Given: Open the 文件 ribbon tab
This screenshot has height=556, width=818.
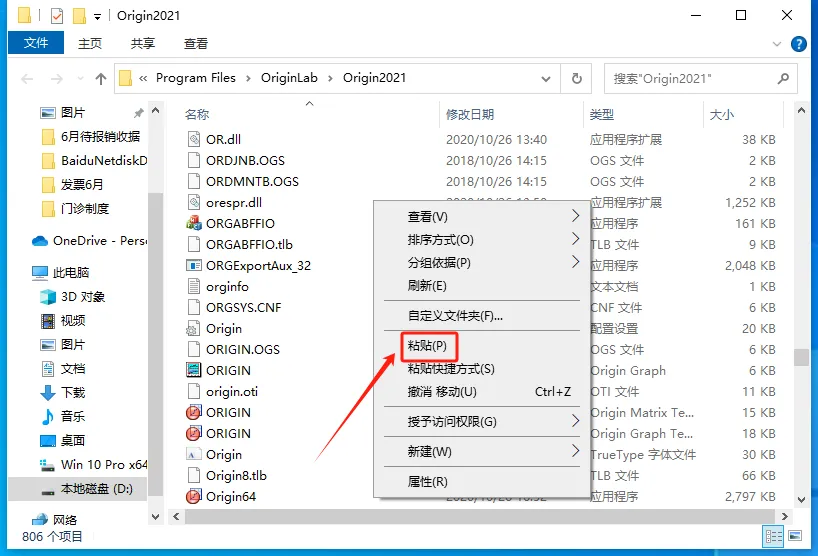Looking at the screenshot, I should pos(36,43).
